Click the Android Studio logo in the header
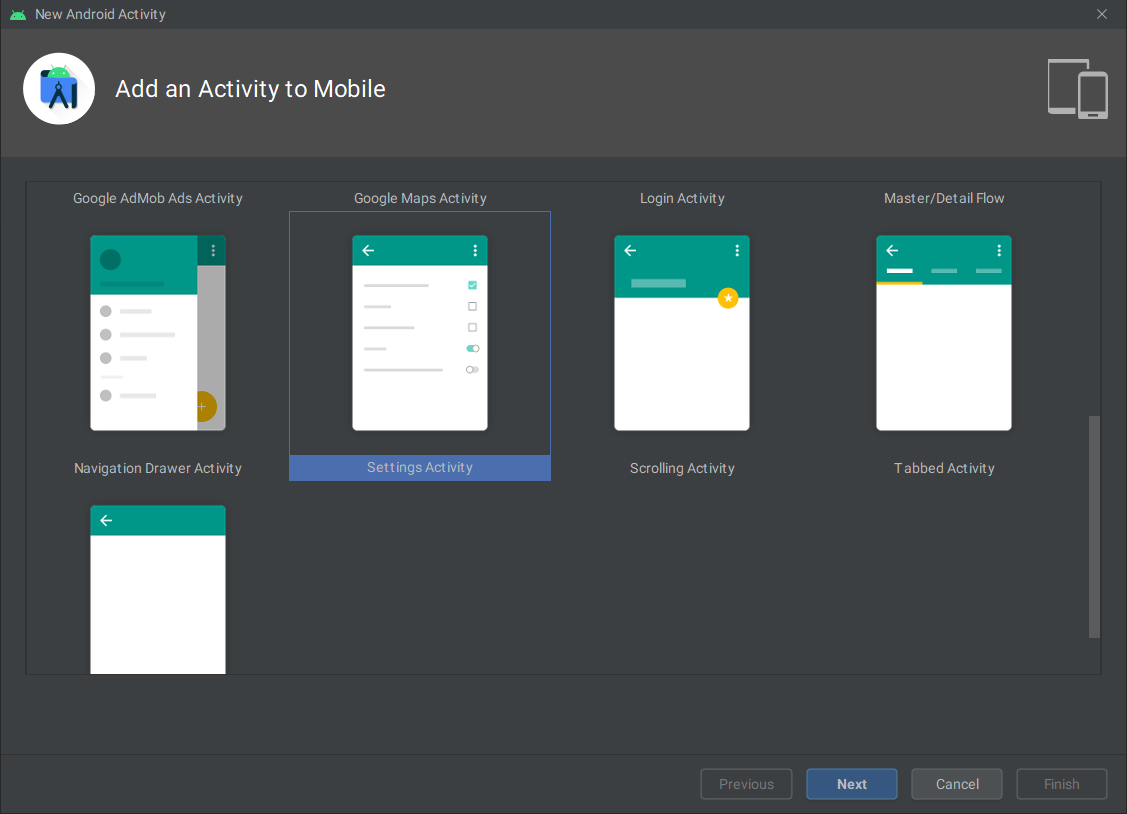Screen dimensions: 1127x814 58,88
